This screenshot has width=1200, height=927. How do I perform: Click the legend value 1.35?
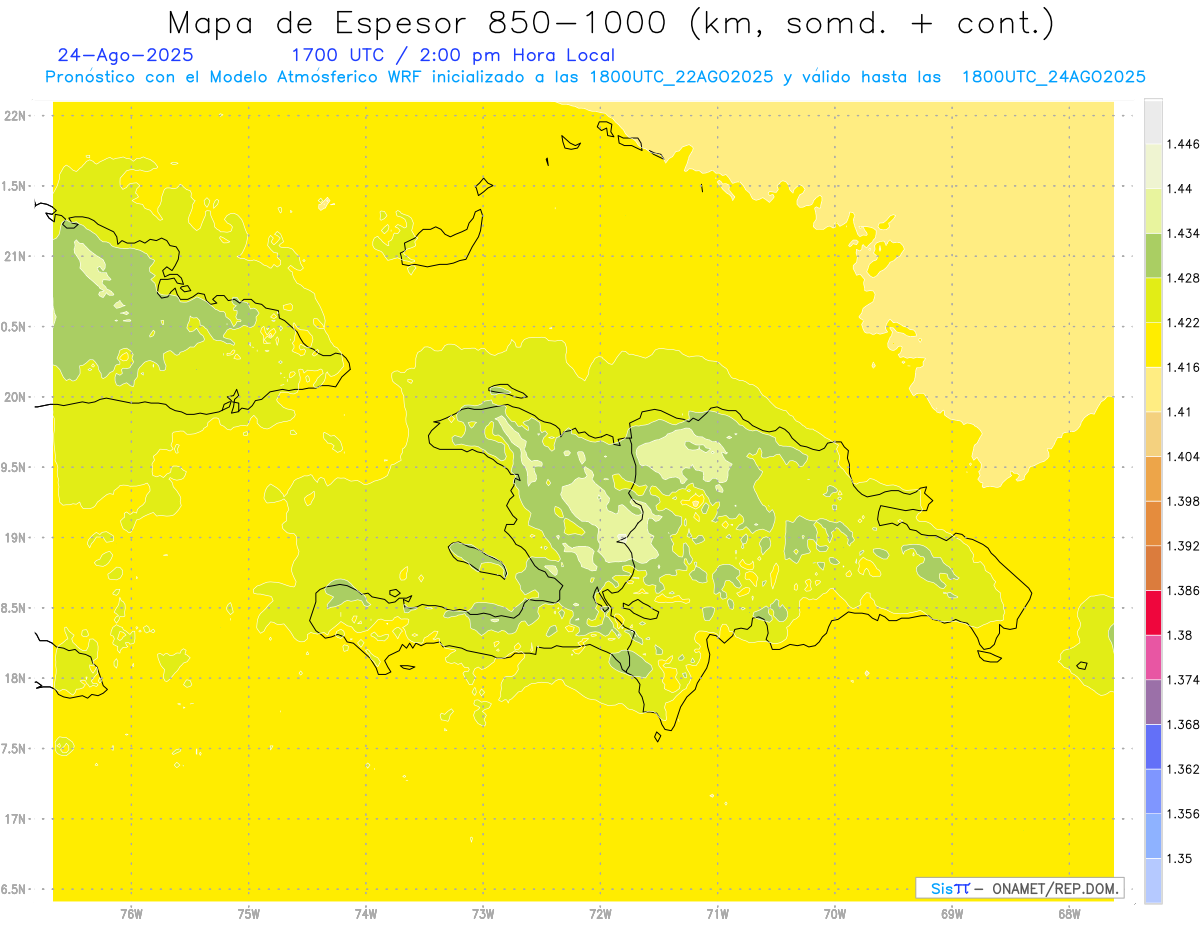coord(1181,858)
